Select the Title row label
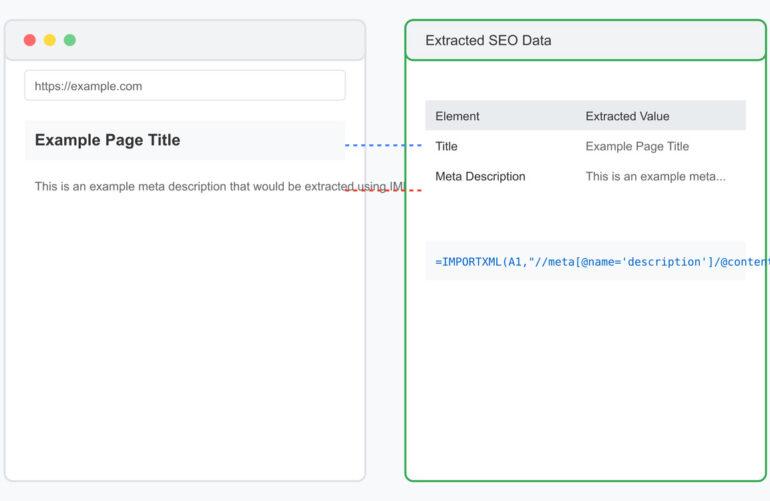This screenshot has height=501, width=770. [x=446, y=146]
